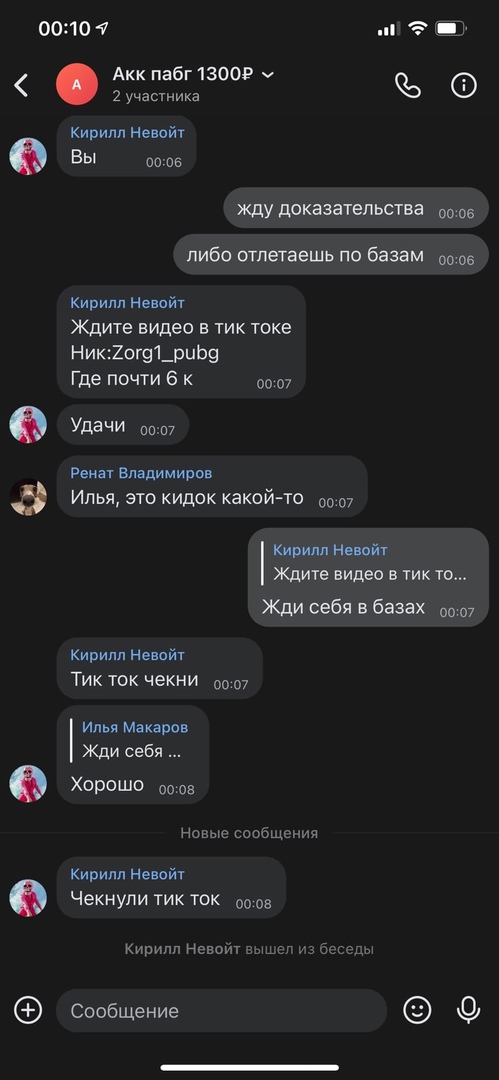Open the 2 участника members label
Image resolution: width=499 pixels, height=1080 pixels.
[156, 96]
